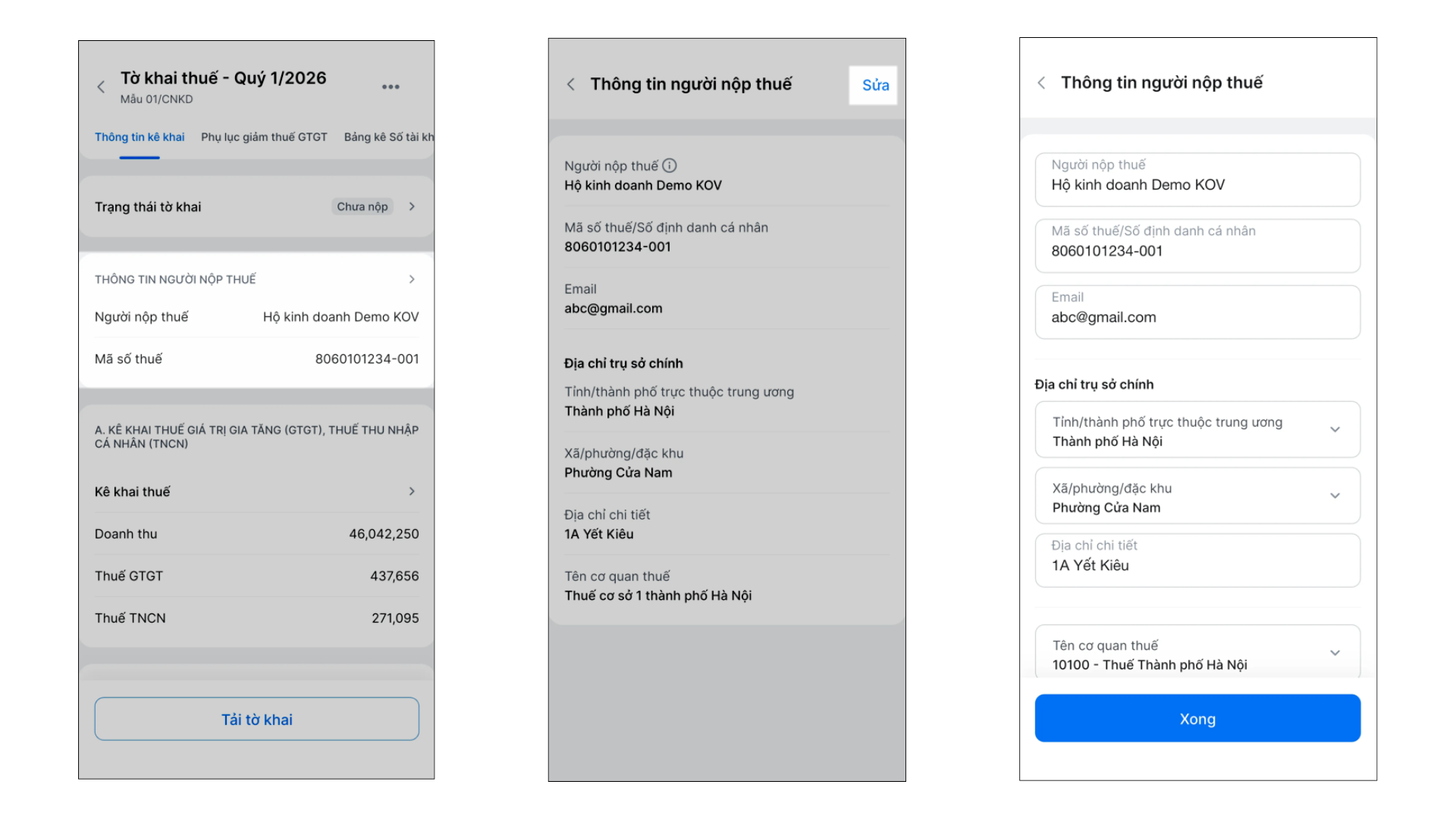The width and height of the screenshot is (1456, 819).
Task: Open Tỉnh/thành phố trực thuộc trung ương dropdown
Action: coord(1197,429)
